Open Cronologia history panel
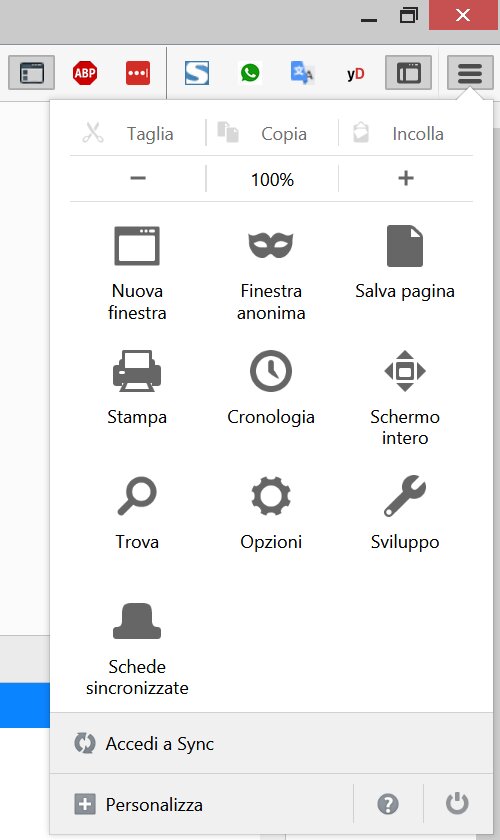Screen dimensions: 500x840 [x=271, y=388]
